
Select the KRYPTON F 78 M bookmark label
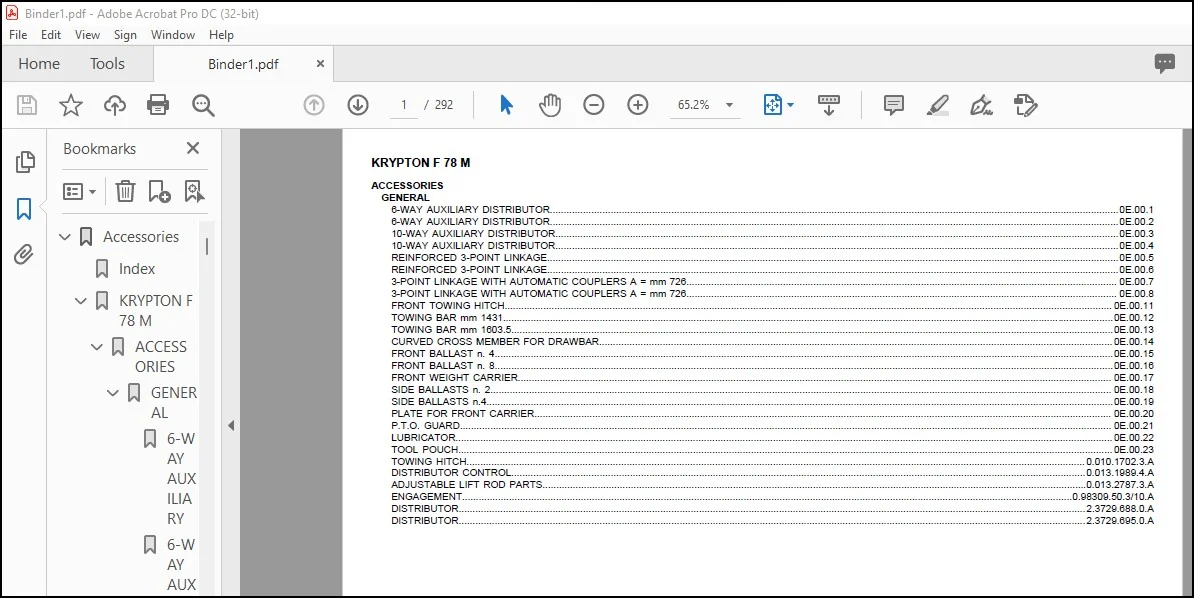click(x=156, y=311)
